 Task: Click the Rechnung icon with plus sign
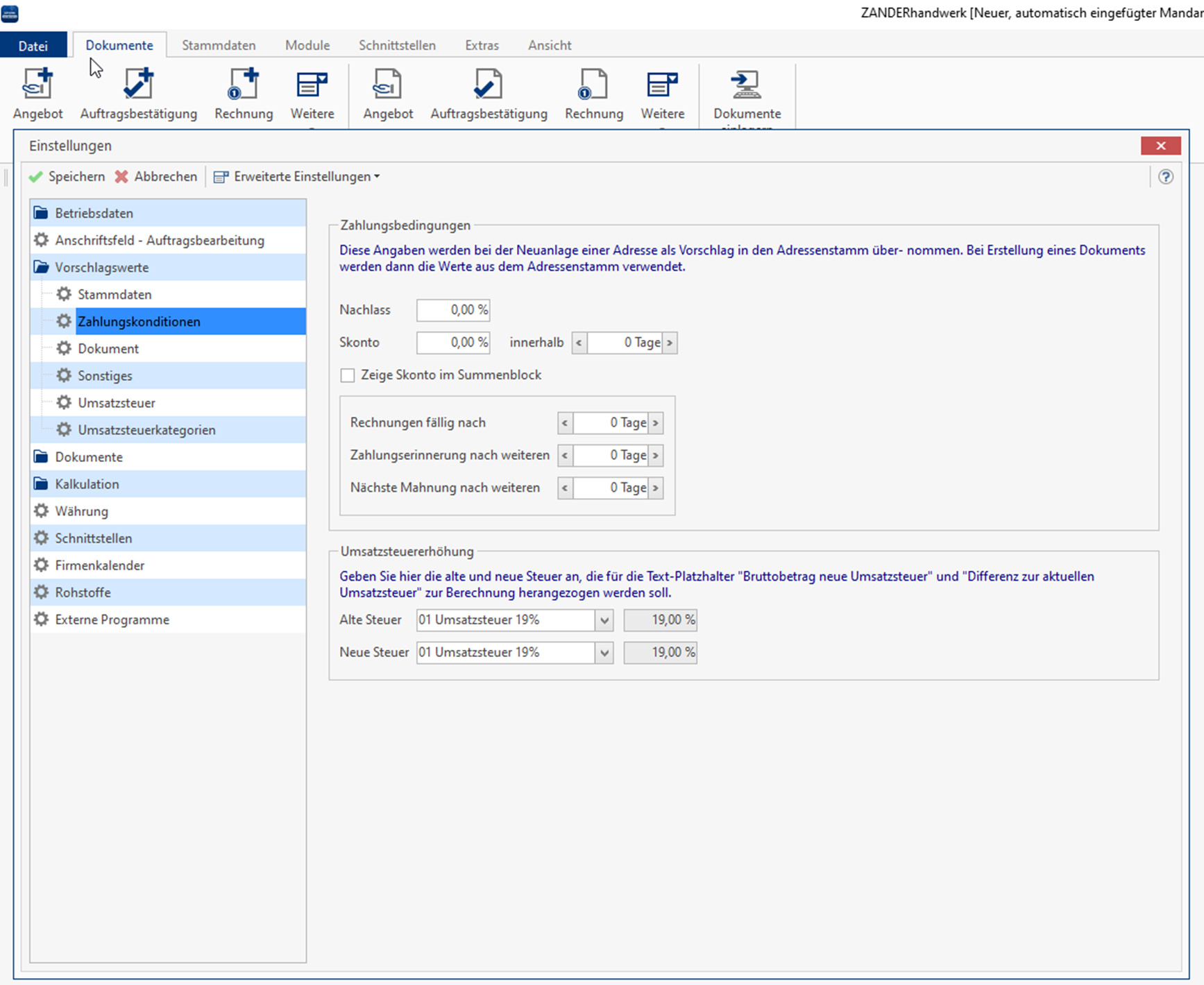(244, 85)
